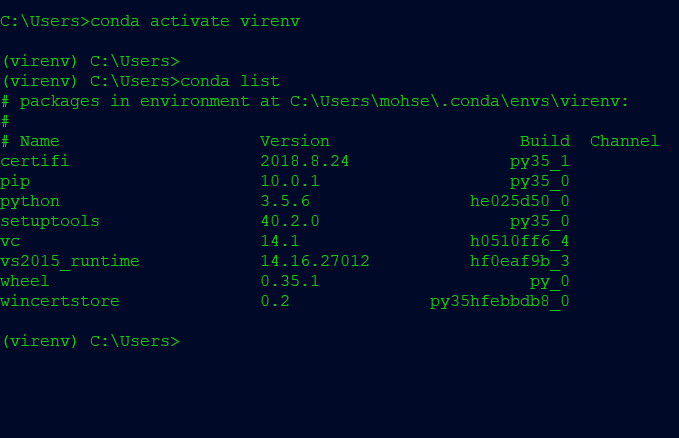Click the vs2015_runtime package name

70,261
